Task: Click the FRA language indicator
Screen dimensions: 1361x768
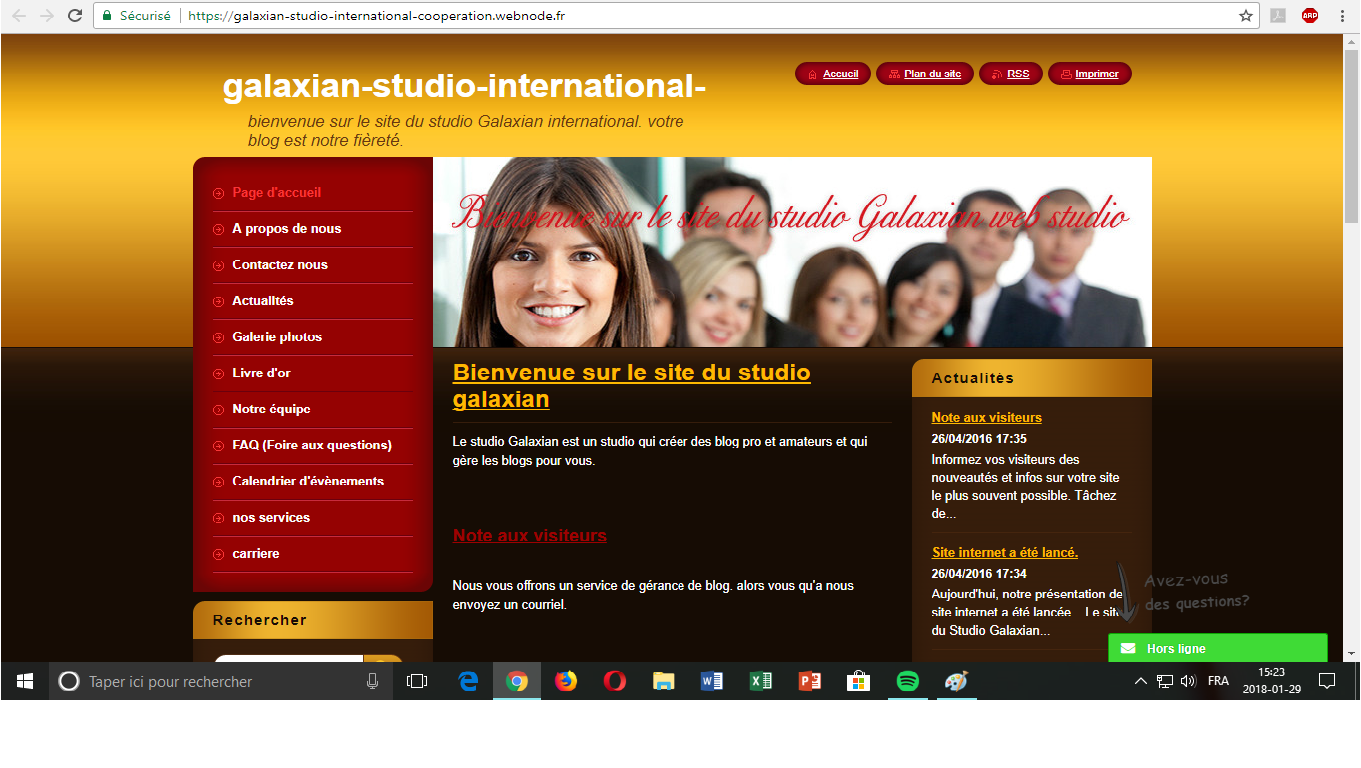Action: pyautogui.click(x=1218, y=681)
